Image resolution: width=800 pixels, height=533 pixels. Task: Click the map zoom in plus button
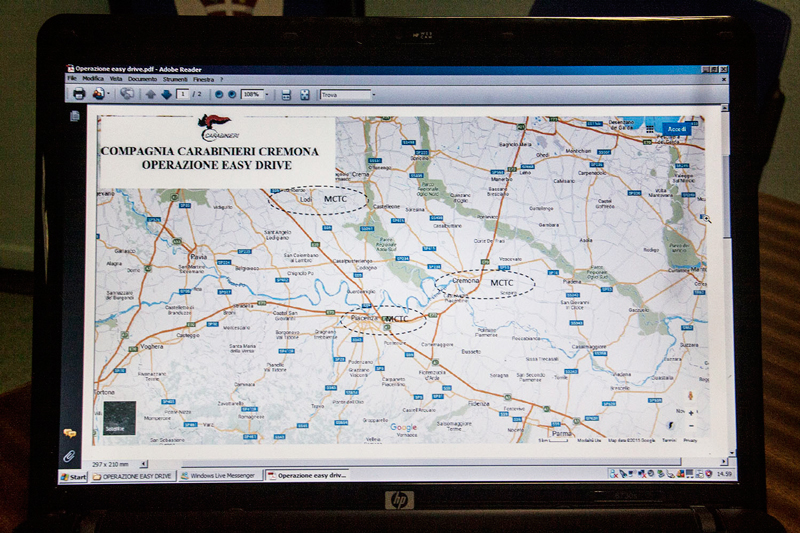(x=691, y=413)
